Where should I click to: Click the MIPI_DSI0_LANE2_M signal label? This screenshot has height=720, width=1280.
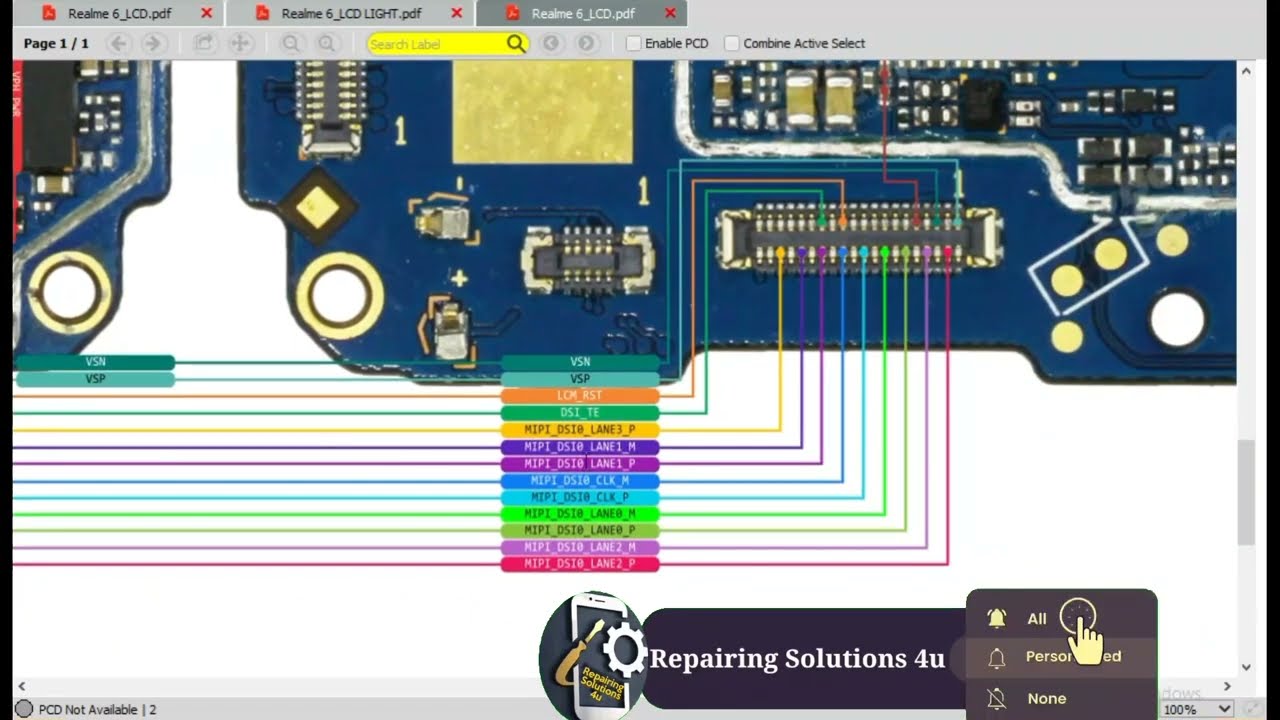(x=580, y=547)
